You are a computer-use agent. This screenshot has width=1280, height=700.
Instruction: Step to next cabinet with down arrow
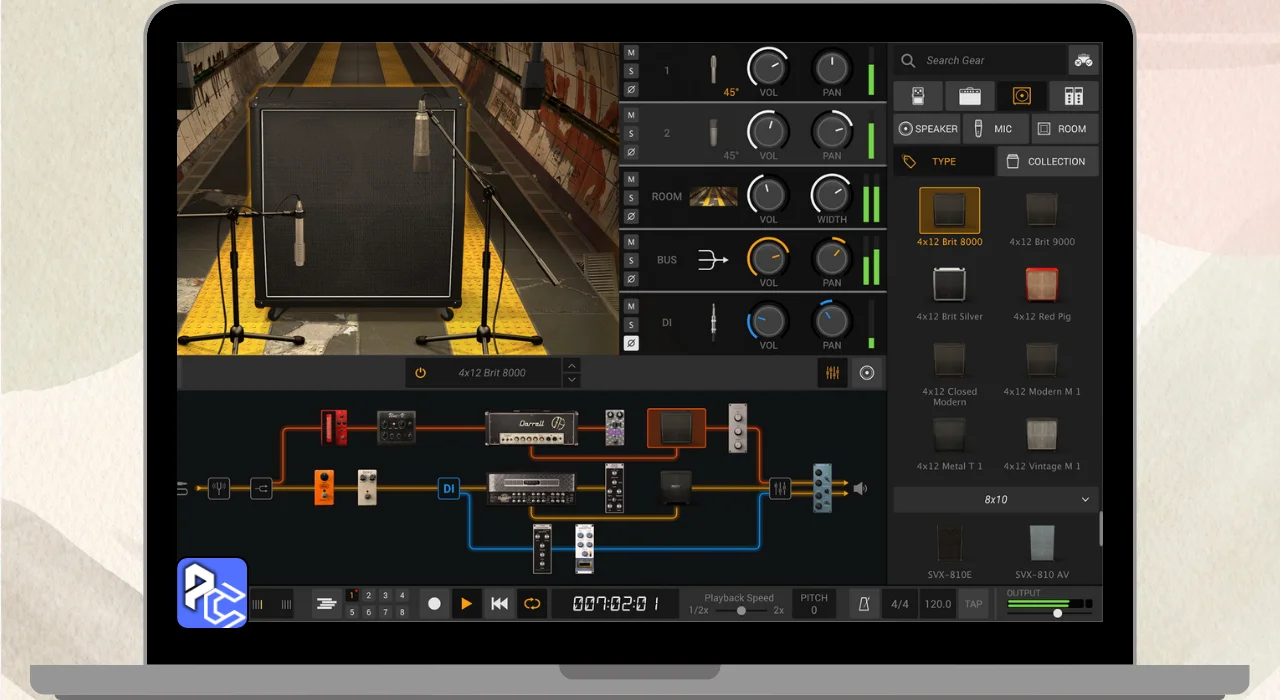571,381
